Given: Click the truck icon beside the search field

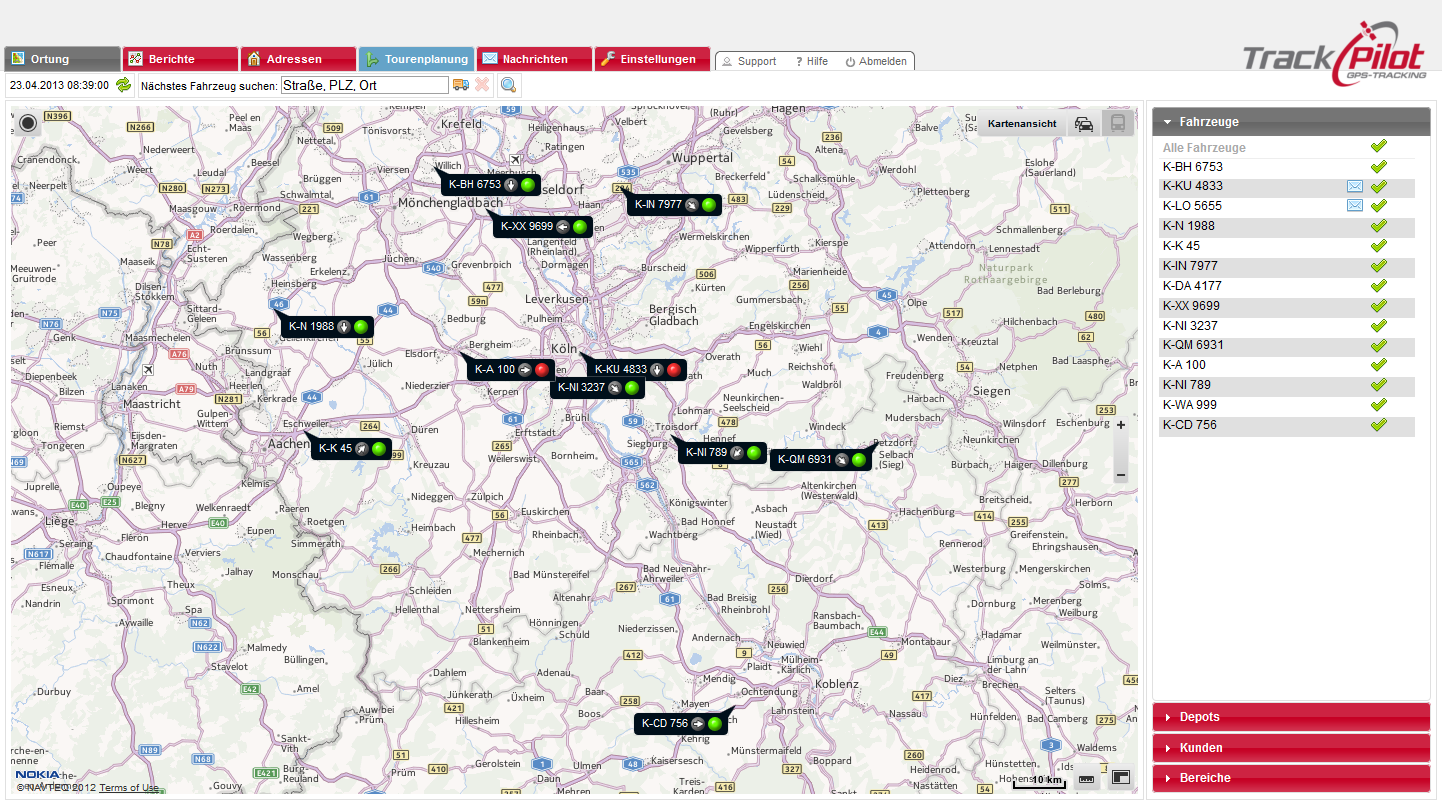Looking at the screenshot, I should coord(461,85).
